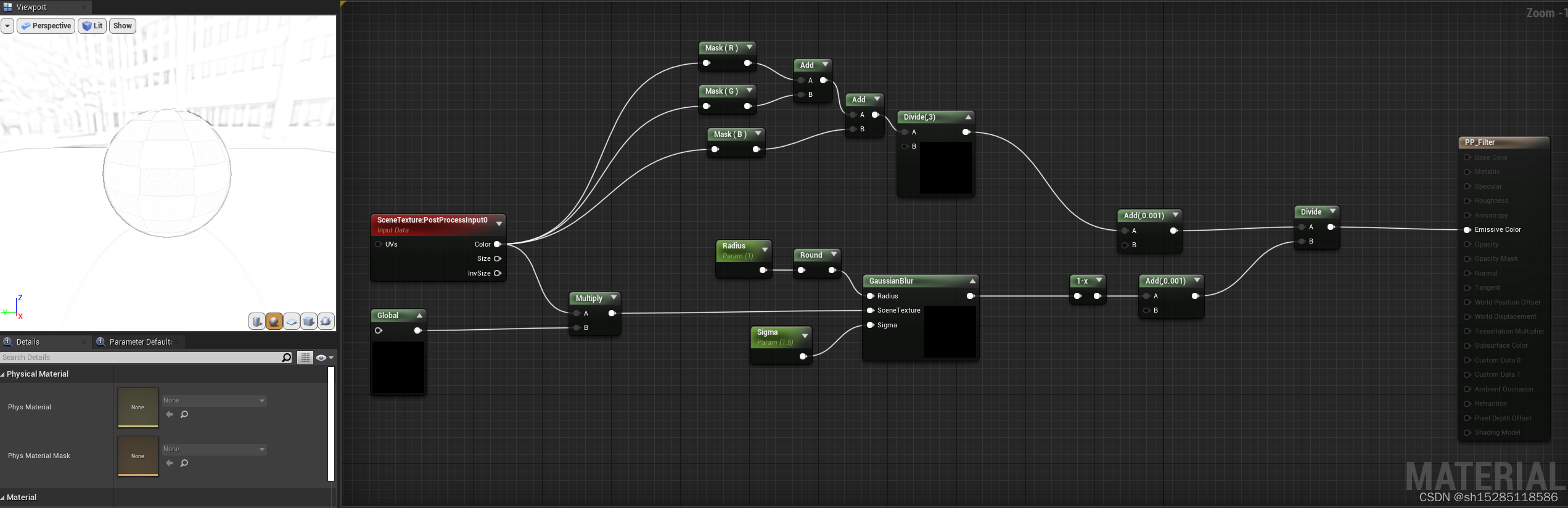Image resolution: width=1568 pixels, height=508 pixels.
Task: Browse to Phys Material asset with magnifier icon
Action: click(x=184, y=414)
